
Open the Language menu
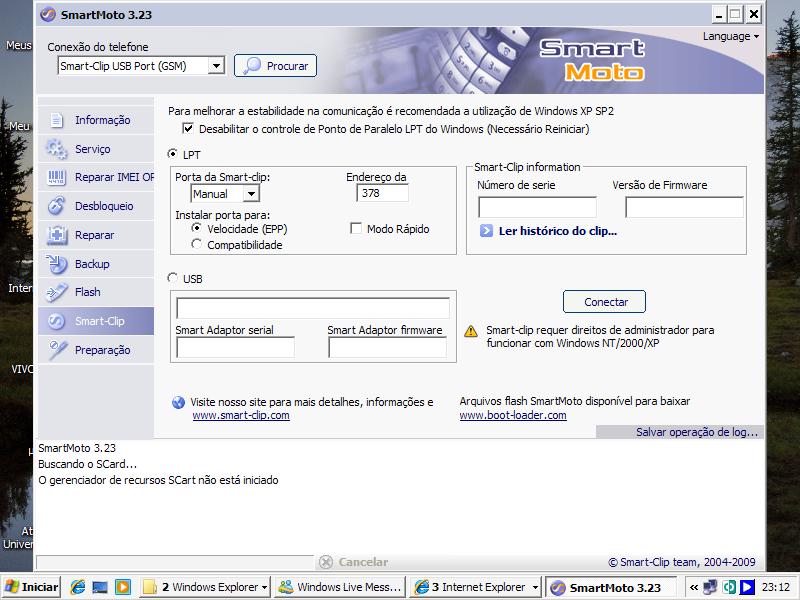731,36
